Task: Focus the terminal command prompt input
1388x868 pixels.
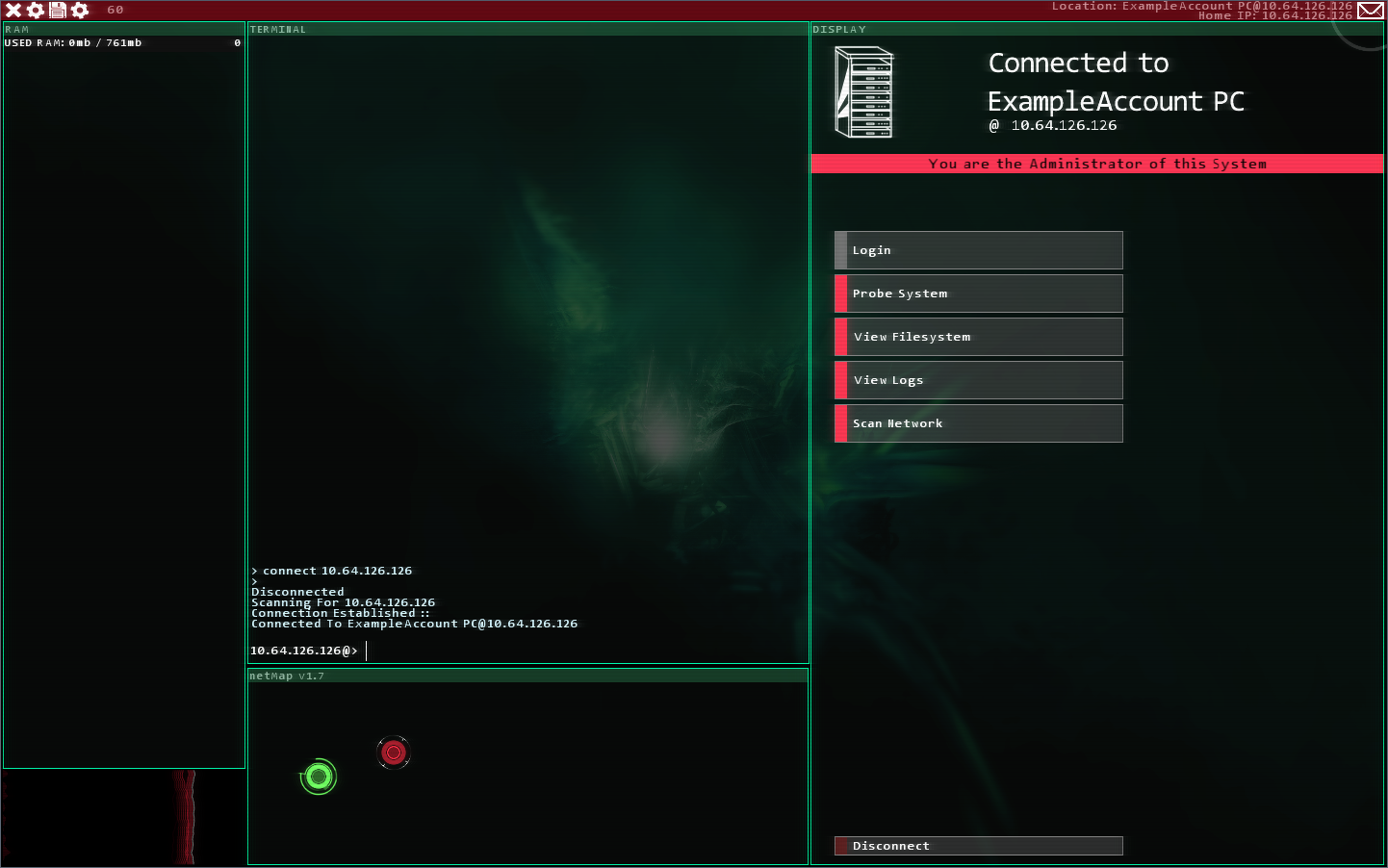Action: [578, 651]
